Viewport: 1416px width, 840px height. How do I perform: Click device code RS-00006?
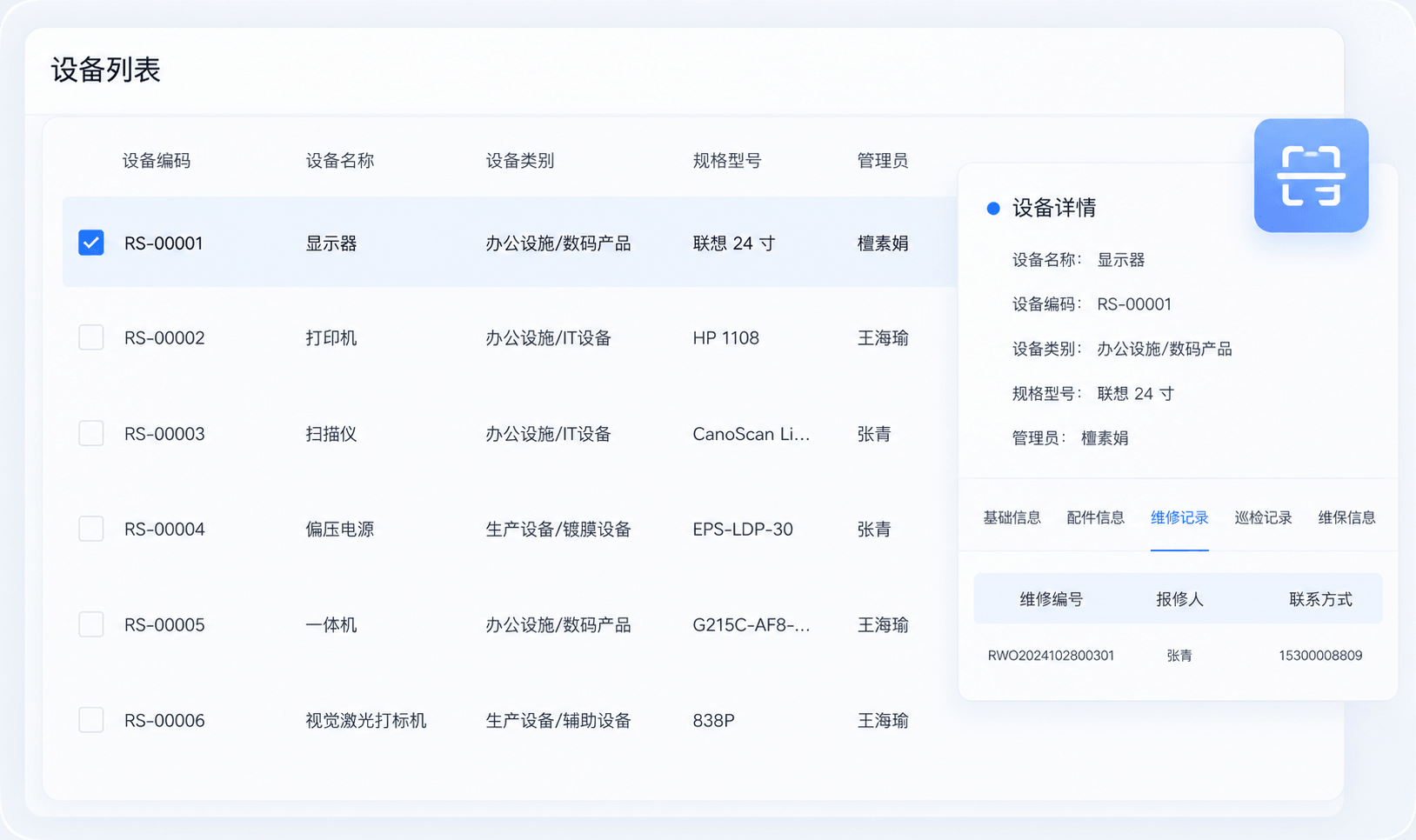point(164,720)
